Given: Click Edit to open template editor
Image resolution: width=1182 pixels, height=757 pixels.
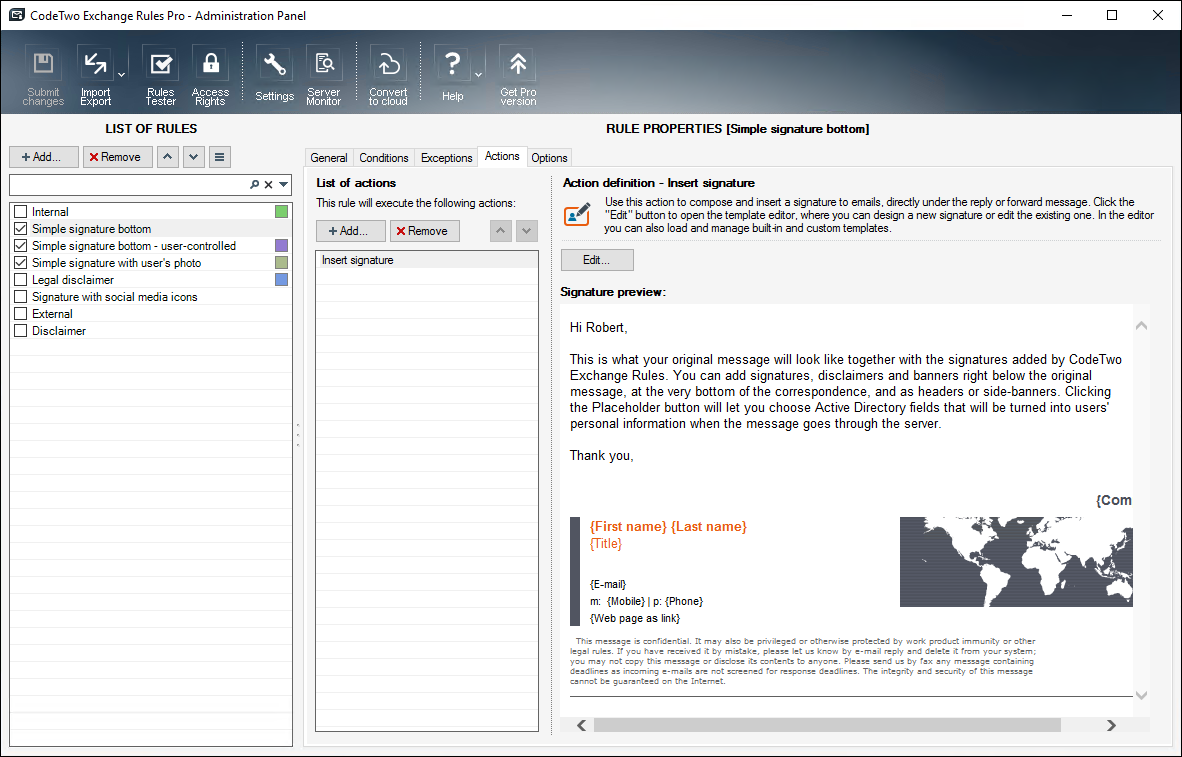Looking at the screenshot, I should [597, 259].
